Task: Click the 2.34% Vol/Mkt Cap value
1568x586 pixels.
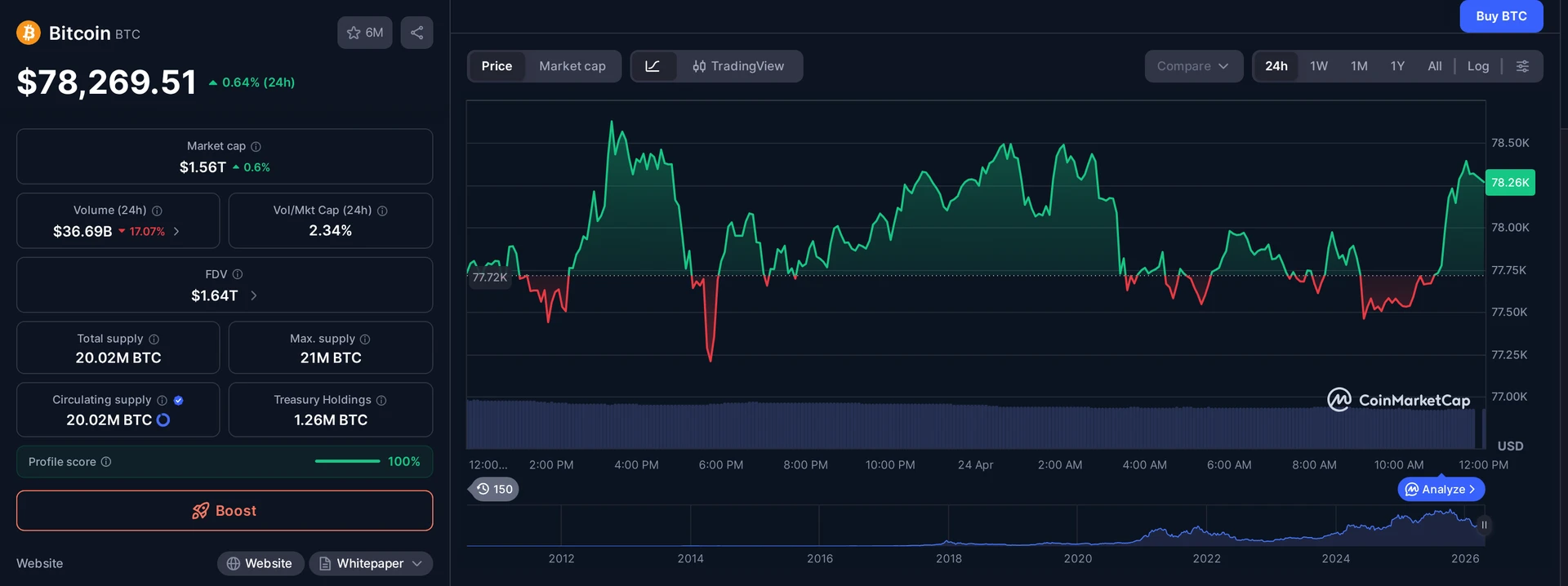Action: click(x=331, y=231)
